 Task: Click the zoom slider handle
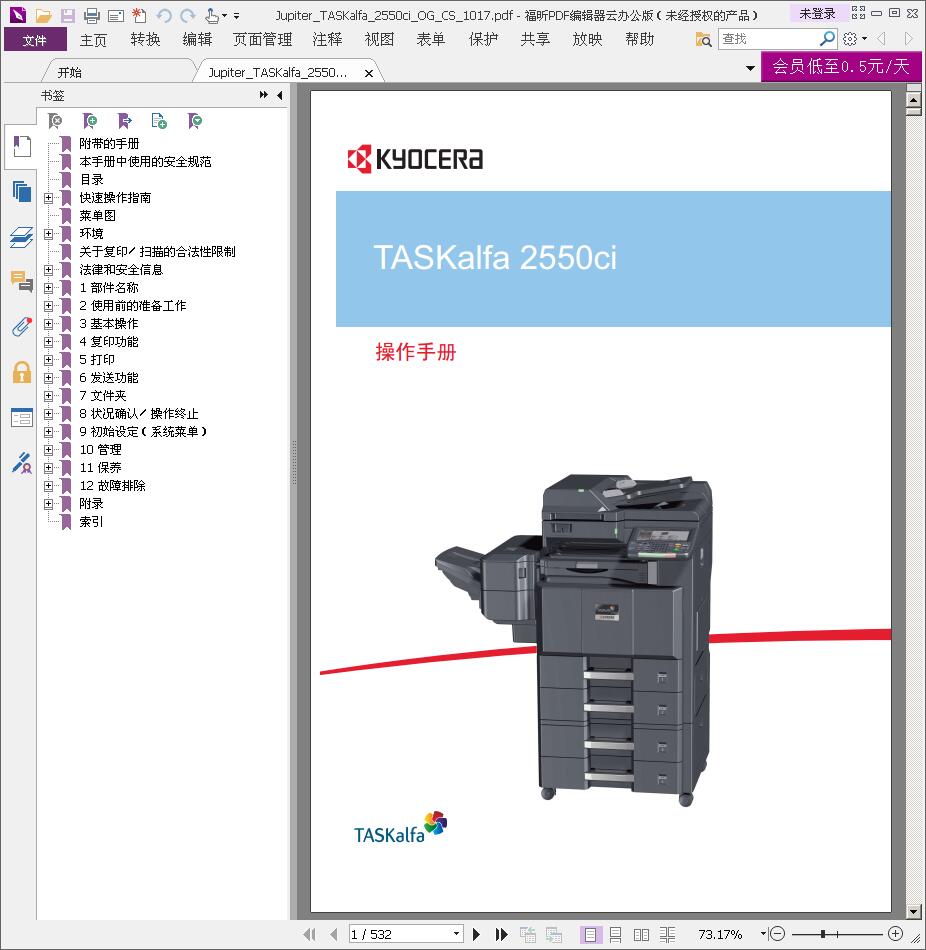pos(822,934)
